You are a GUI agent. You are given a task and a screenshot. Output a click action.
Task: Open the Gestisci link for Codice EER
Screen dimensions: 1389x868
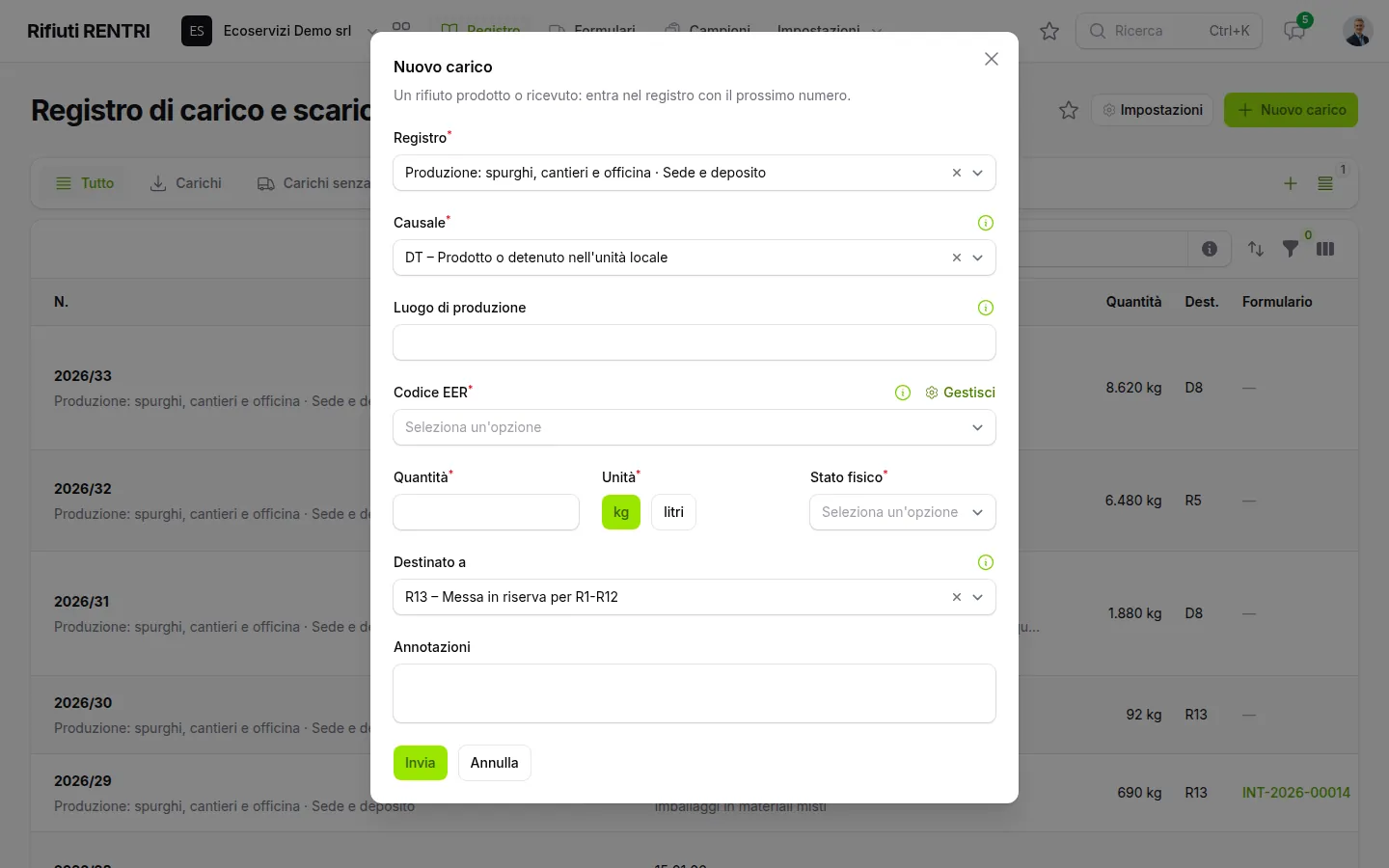(x=960, y=393)
